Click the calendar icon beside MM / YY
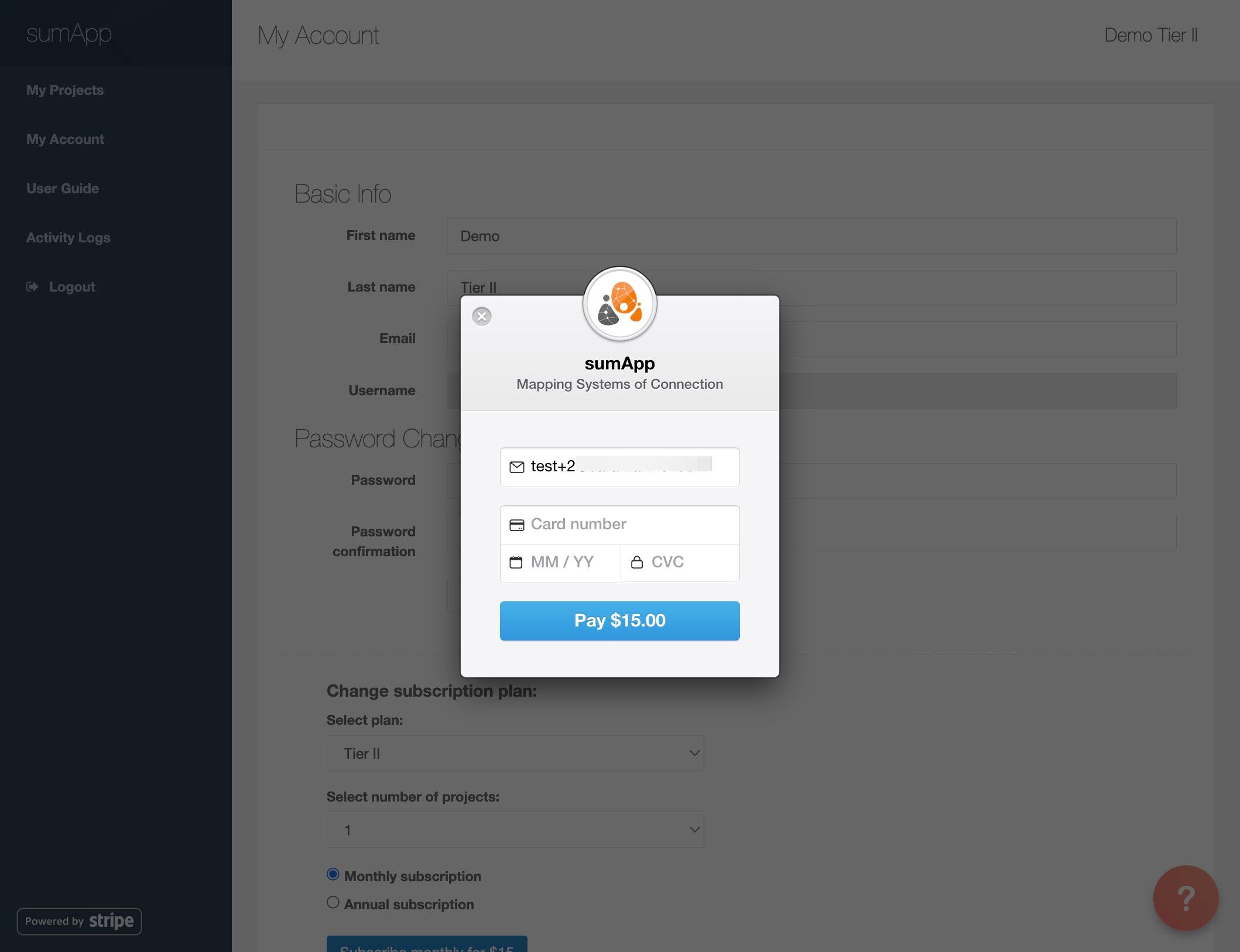The height and width of the screenshot is (952, 1240). click(x=516, y=562)
